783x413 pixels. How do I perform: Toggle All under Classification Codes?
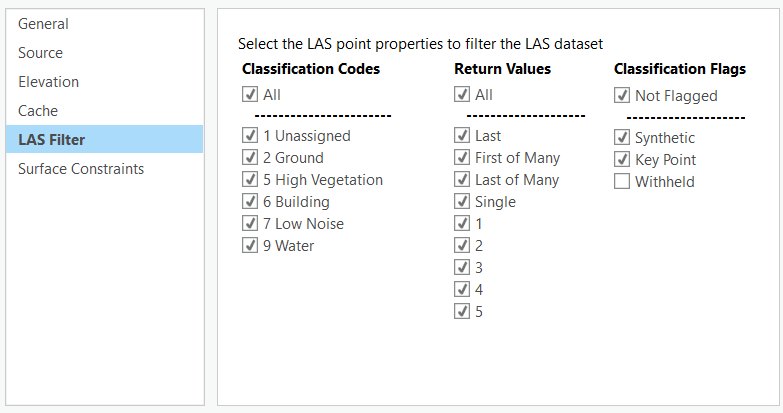pyautogui.click(x=250, y=95)
